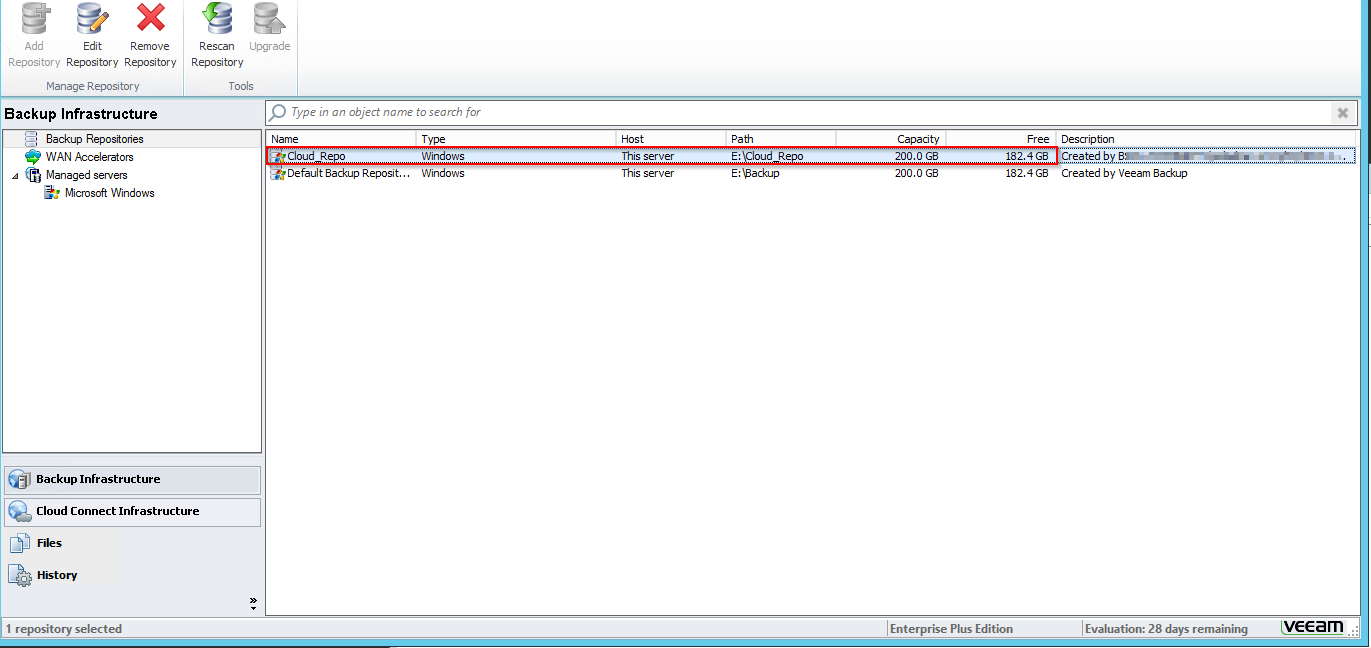Sort the list by the Path column
The image size is (1371, 648).
781,139
